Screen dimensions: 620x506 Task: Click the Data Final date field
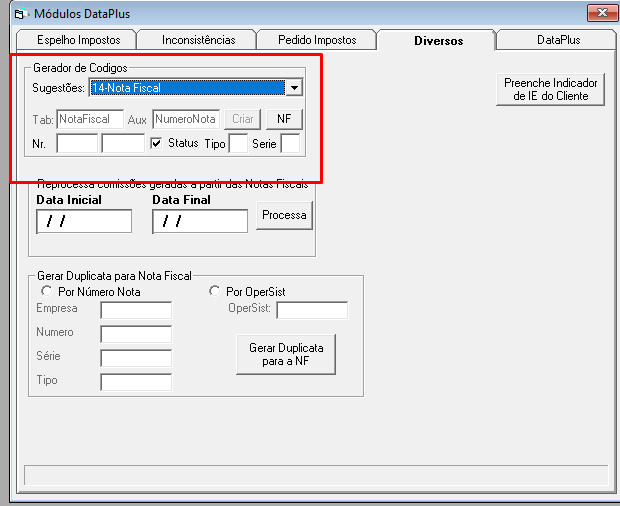coord(200,221)
